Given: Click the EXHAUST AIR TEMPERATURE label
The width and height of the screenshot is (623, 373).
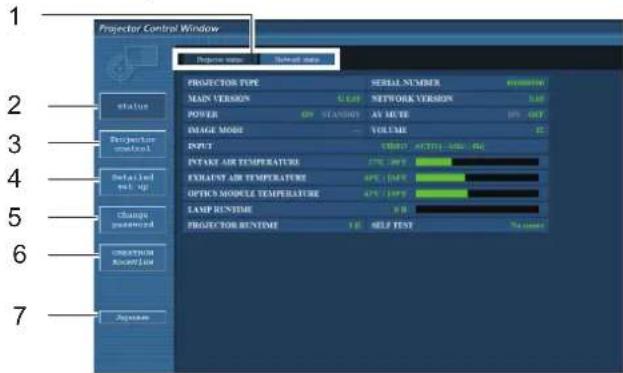Looking at the screenshot, I should point(247,178).
